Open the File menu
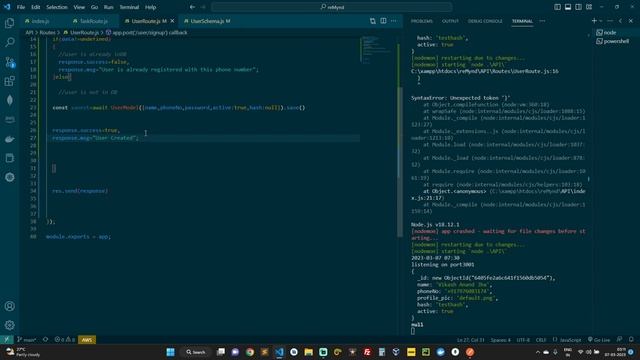This screenshot has height=360, width=640. click(21, 7)
